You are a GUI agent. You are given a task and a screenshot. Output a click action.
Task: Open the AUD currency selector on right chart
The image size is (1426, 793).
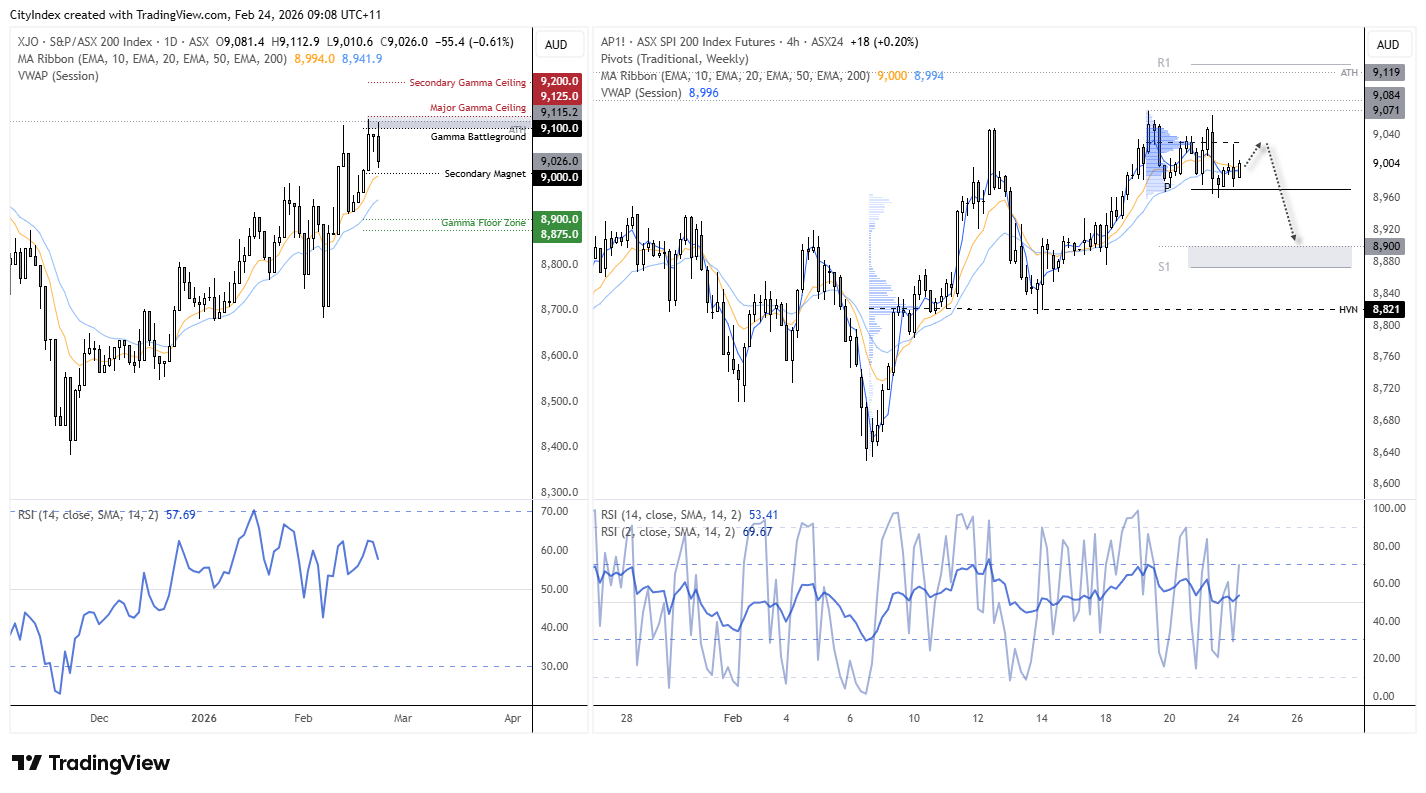coord(1388,44)
